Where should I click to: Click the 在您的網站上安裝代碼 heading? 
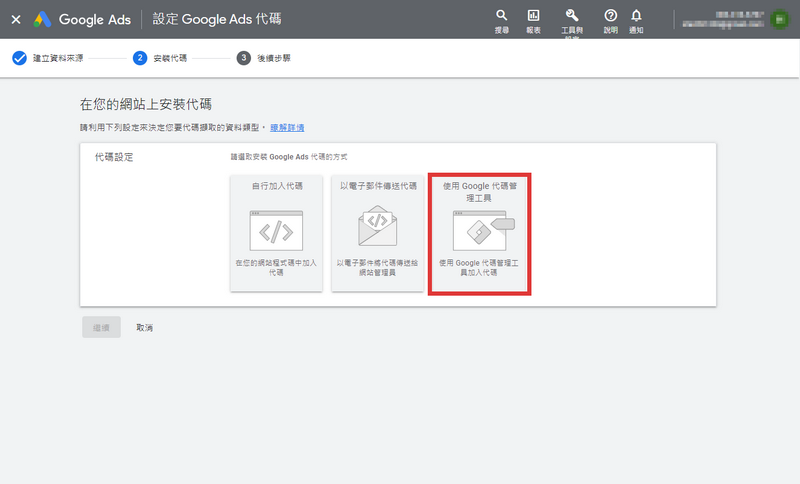pyautogui.click(x=145, y=105)
